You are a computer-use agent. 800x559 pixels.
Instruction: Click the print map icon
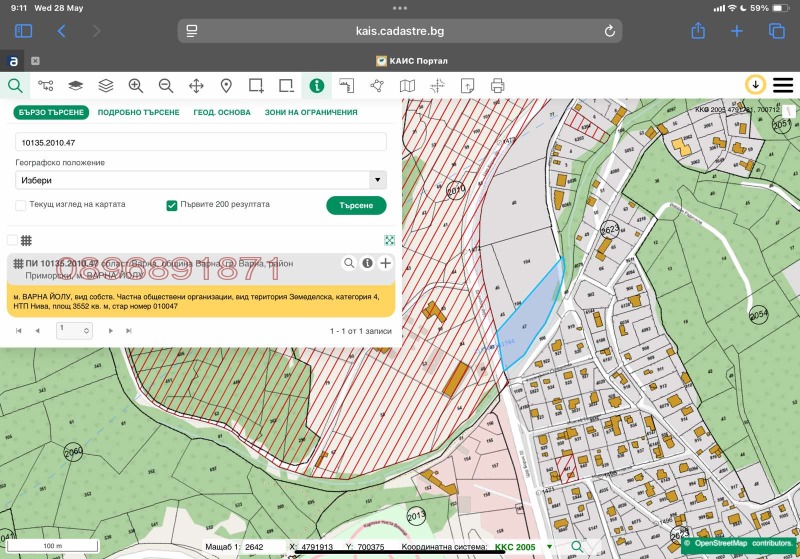497,86
